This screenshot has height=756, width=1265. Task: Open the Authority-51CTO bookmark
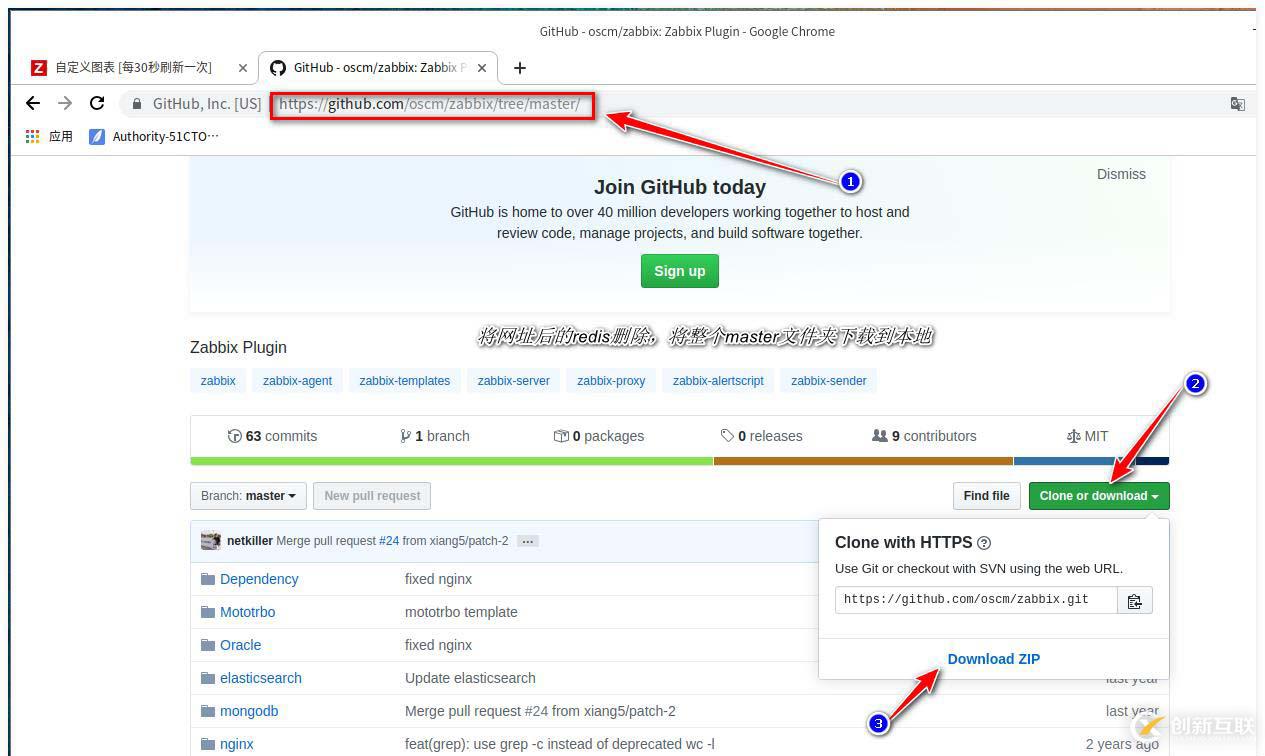click(x=154, y=136)
